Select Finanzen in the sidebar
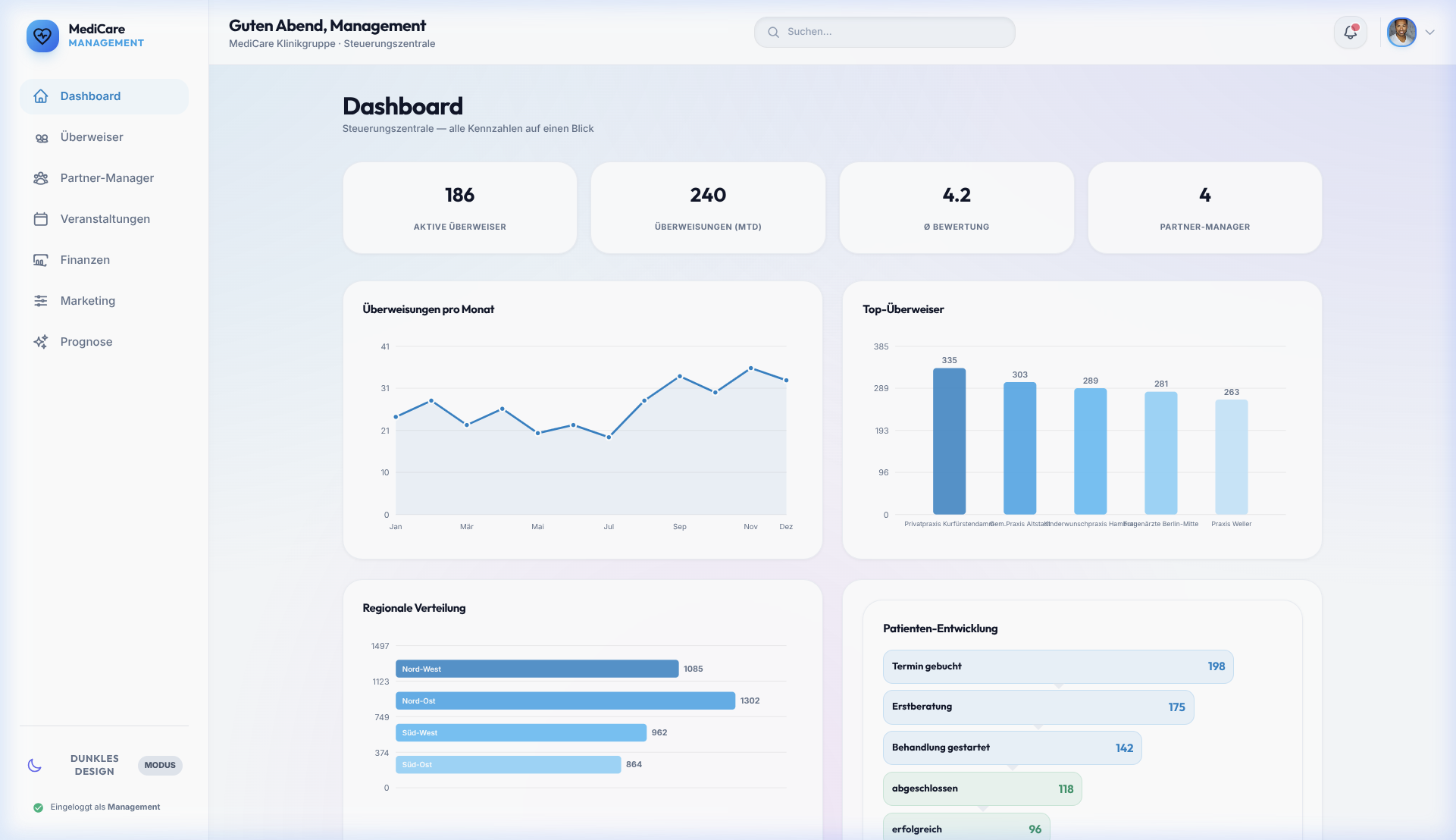1456x840 pixels. [104, 260]
